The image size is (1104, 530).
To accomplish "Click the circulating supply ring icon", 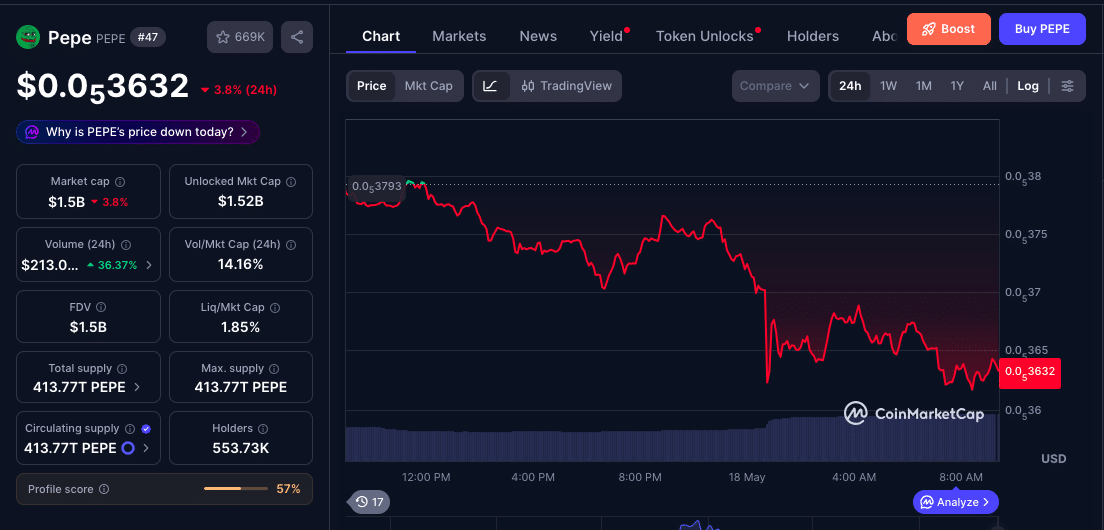I will pyautogui.click(x=128, y=448).
